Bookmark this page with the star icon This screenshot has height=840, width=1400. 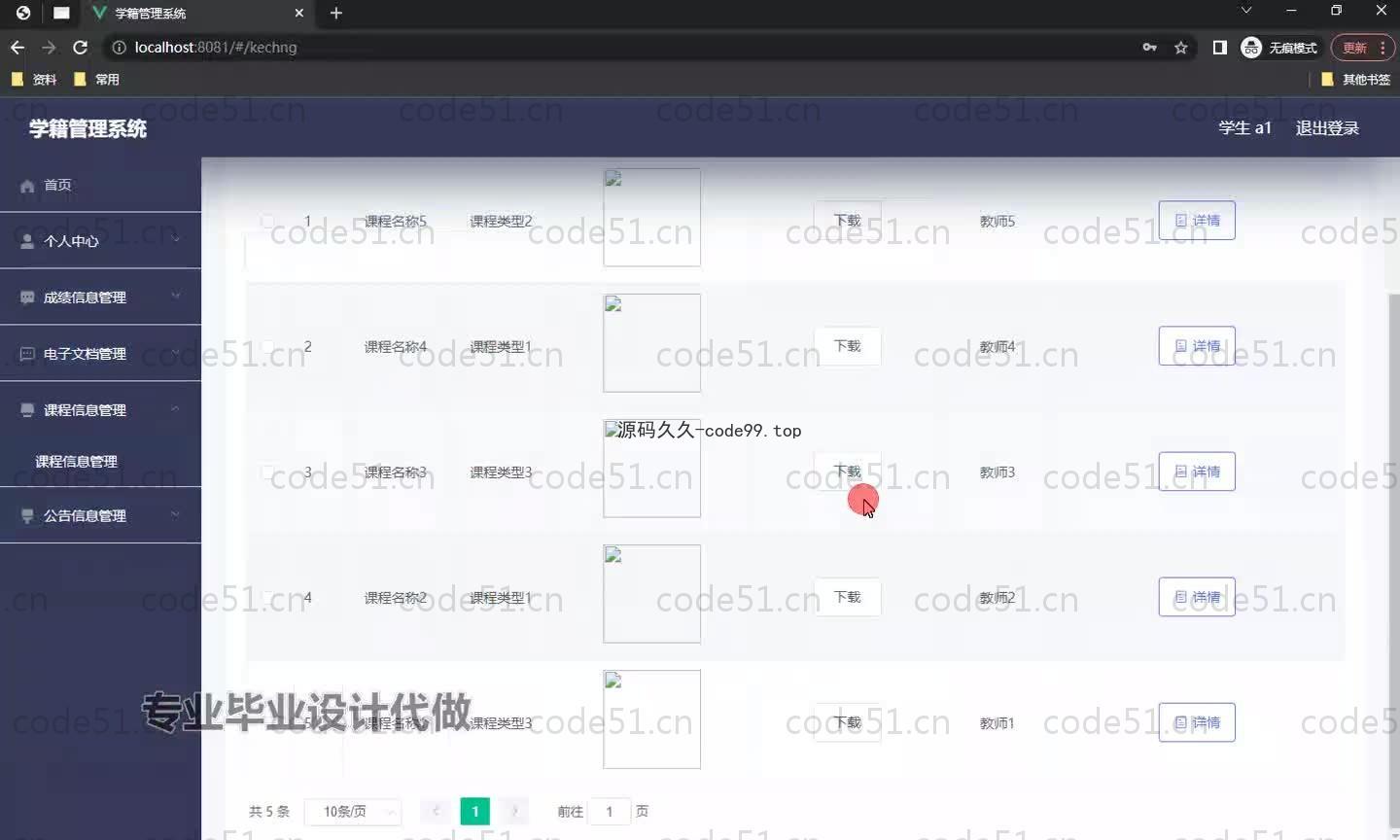pyautogui.click(x=1181, y=48)
